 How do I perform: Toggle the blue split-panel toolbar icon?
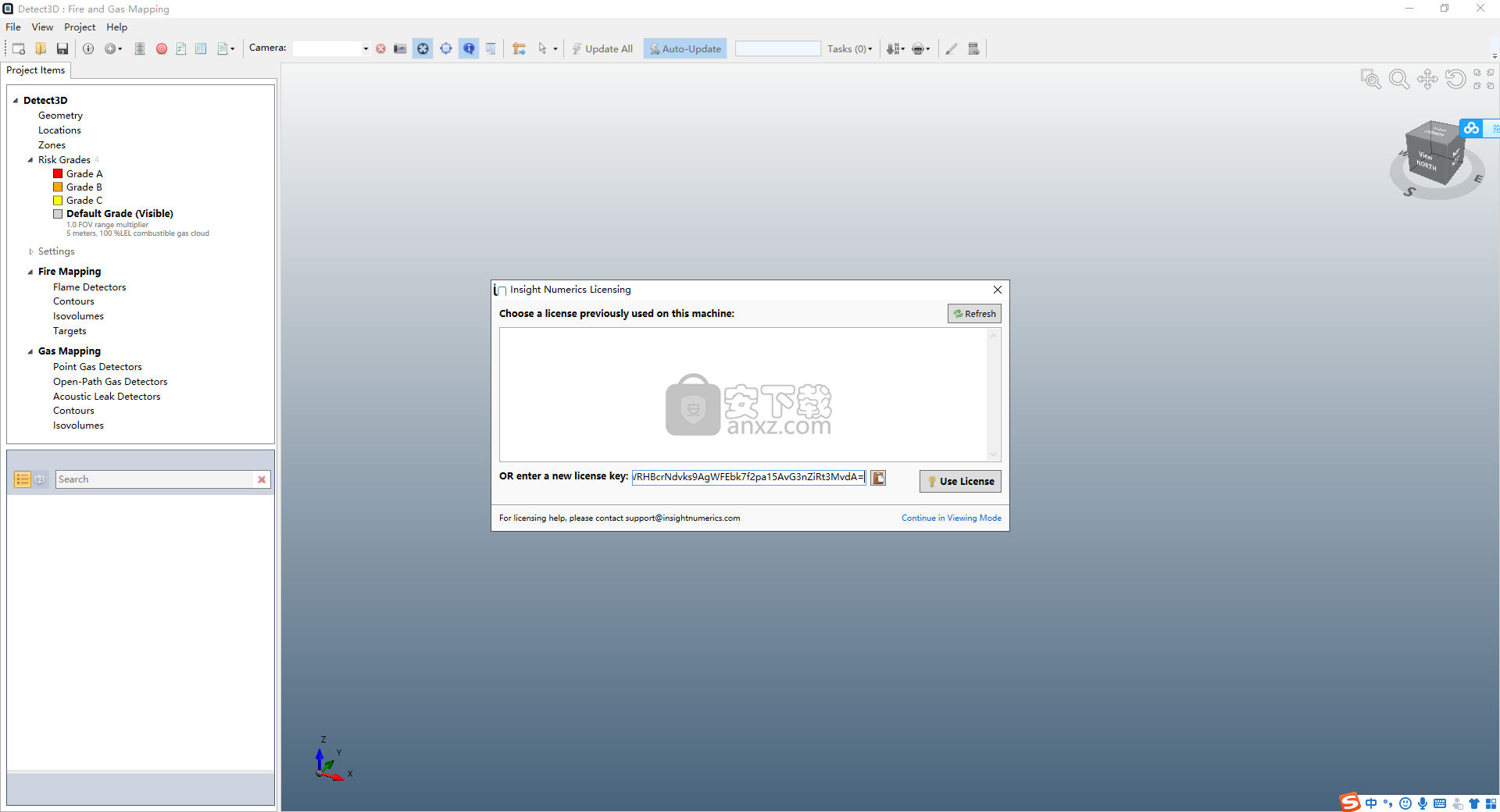pyautogui.click(x=491, y=48)
